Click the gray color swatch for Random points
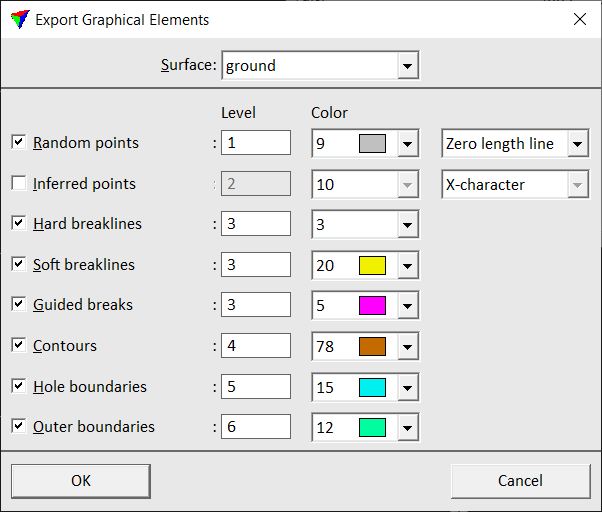Screen dimensions: 602x512 pos(372,144)
